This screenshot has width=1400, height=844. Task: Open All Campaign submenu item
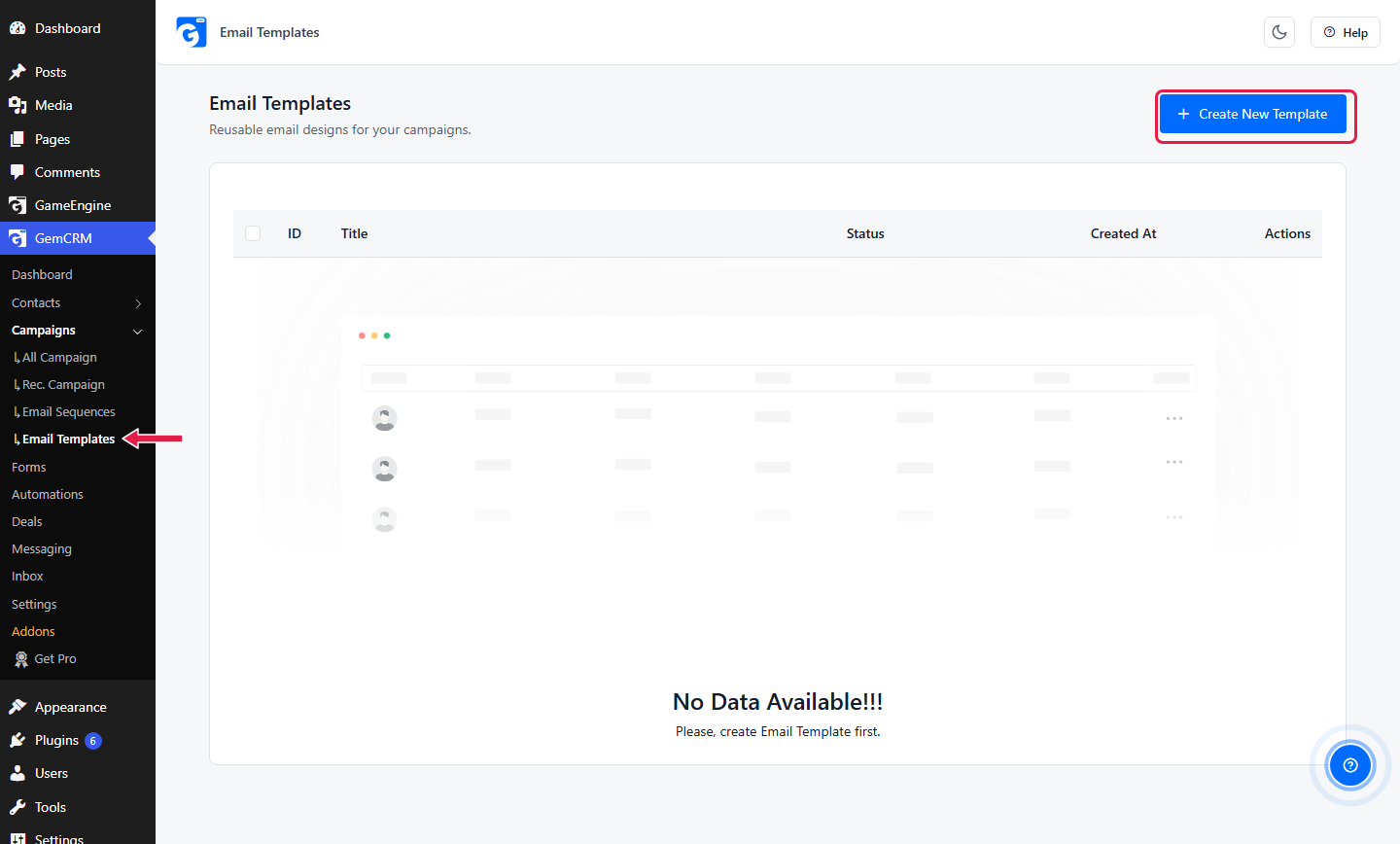(x=59, y=358)
